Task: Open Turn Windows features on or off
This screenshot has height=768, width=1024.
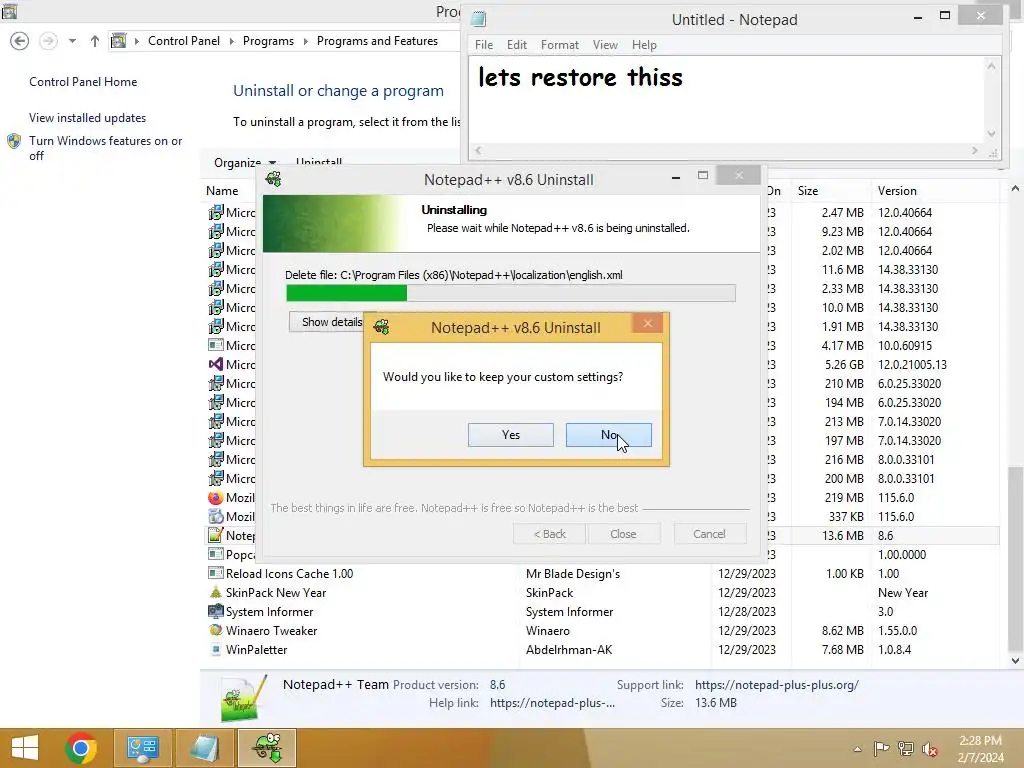Action: click(105, 148)
